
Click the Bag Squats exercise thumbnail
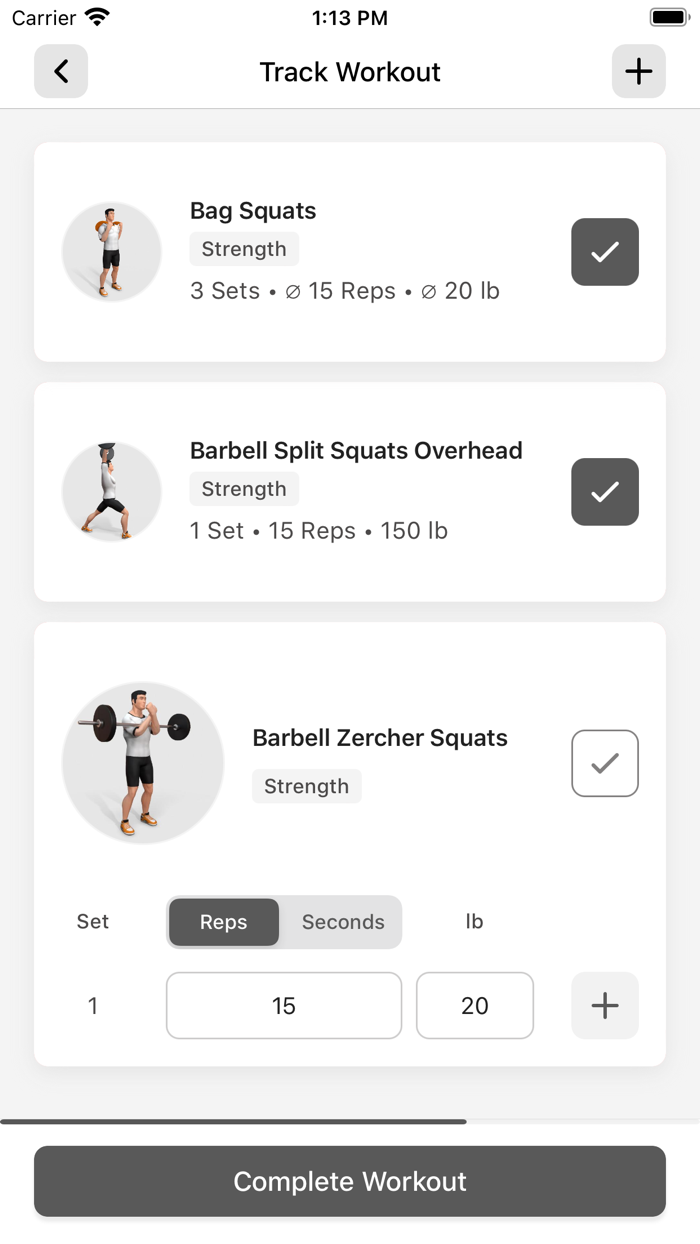click(x=111, y=251)
